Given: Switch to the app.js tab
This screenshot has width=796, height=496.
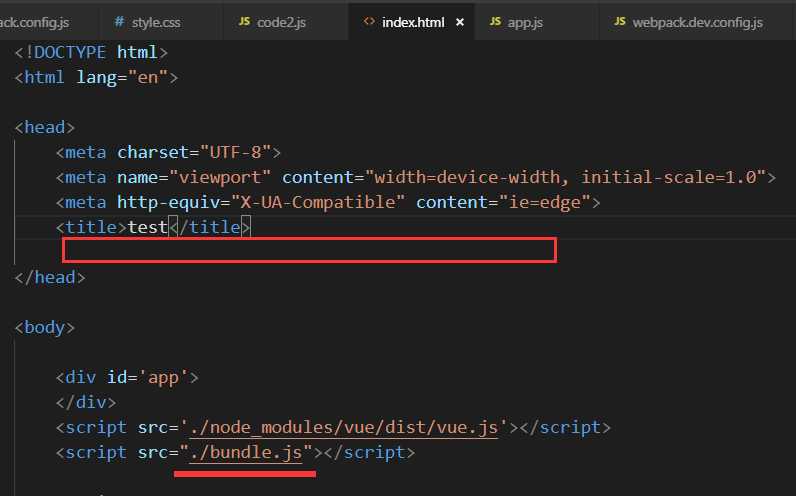Looking at the screenshot, I should click(526, 21).
